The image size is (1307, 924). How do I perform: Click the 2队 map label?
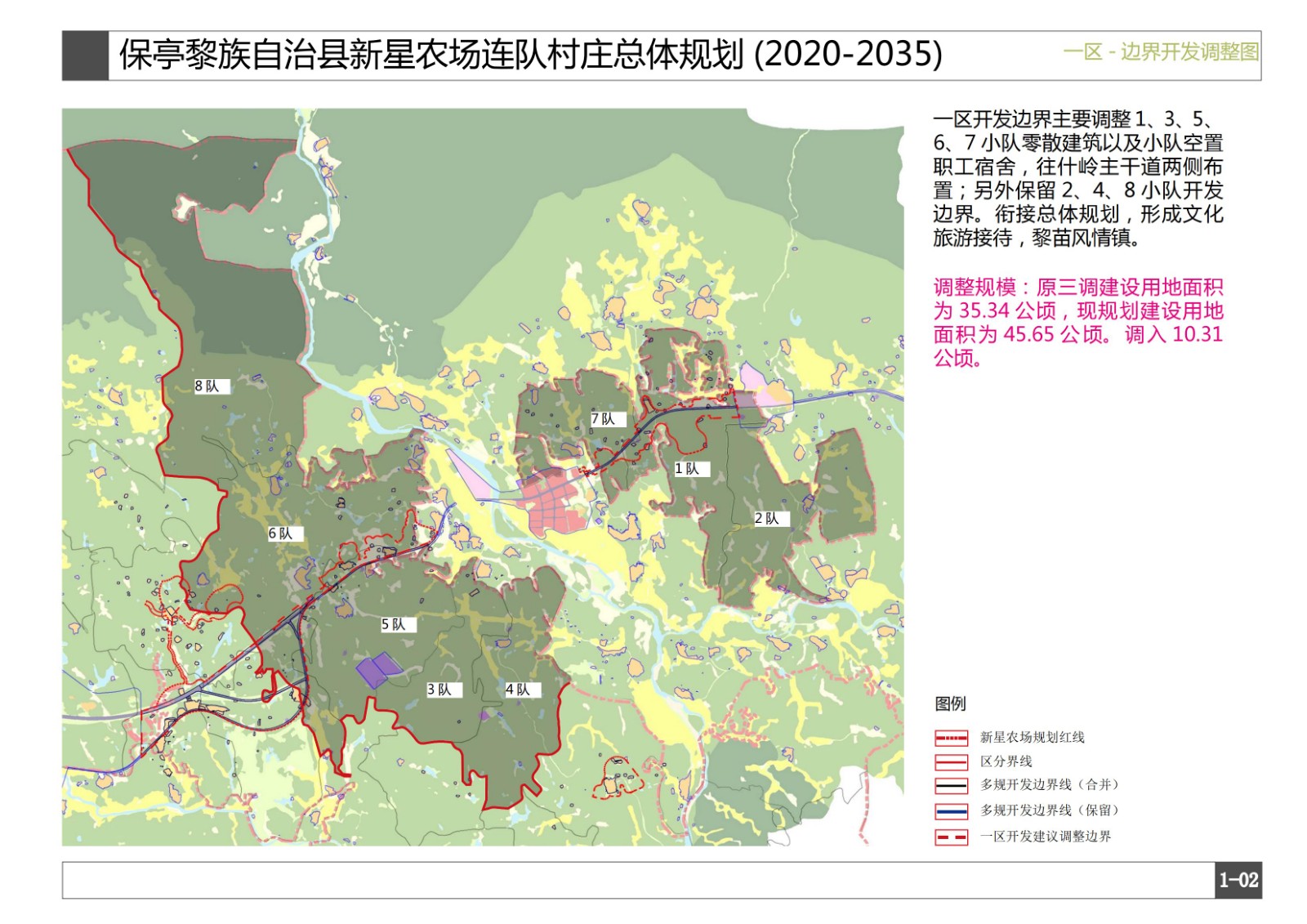point(771,518)
